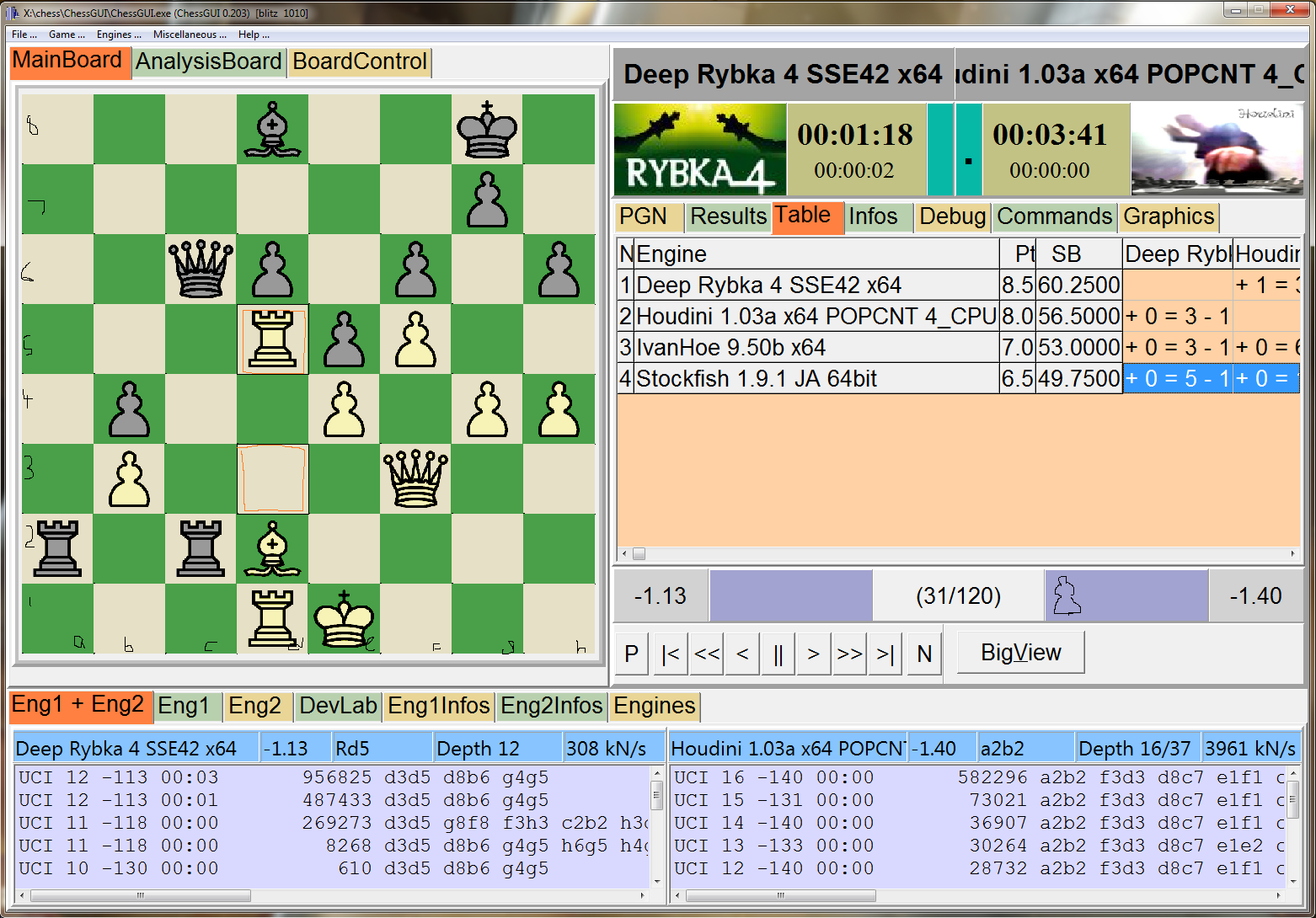Open the File menu
Viewport: 1316px width, 918px height.
point(24,35)
